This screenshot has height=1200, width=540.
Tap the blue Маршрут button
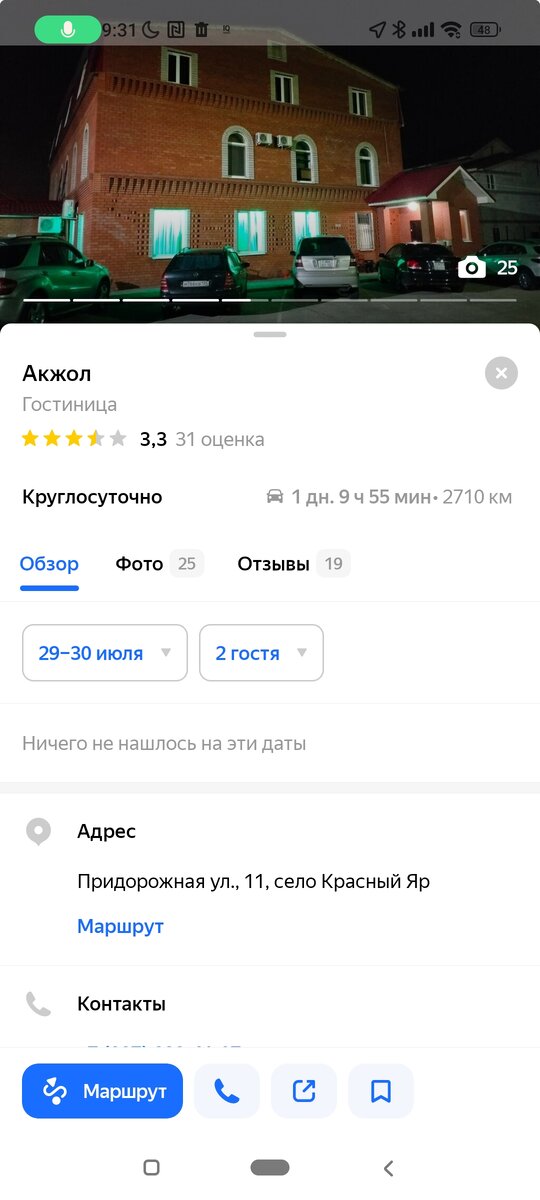tap(102, 1091)
